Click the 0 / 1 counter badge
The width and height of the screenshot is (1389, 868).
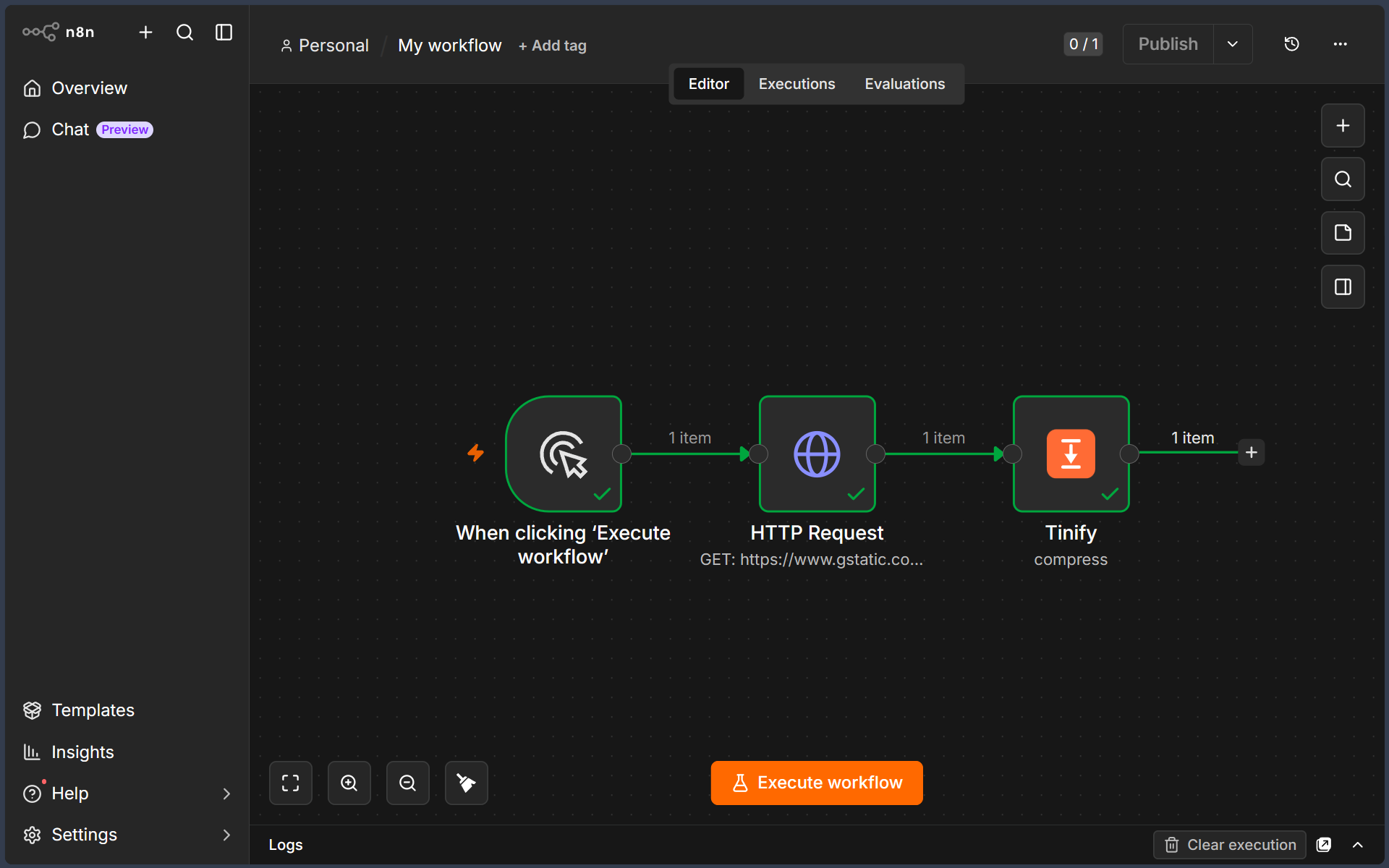click(1083, 44)
